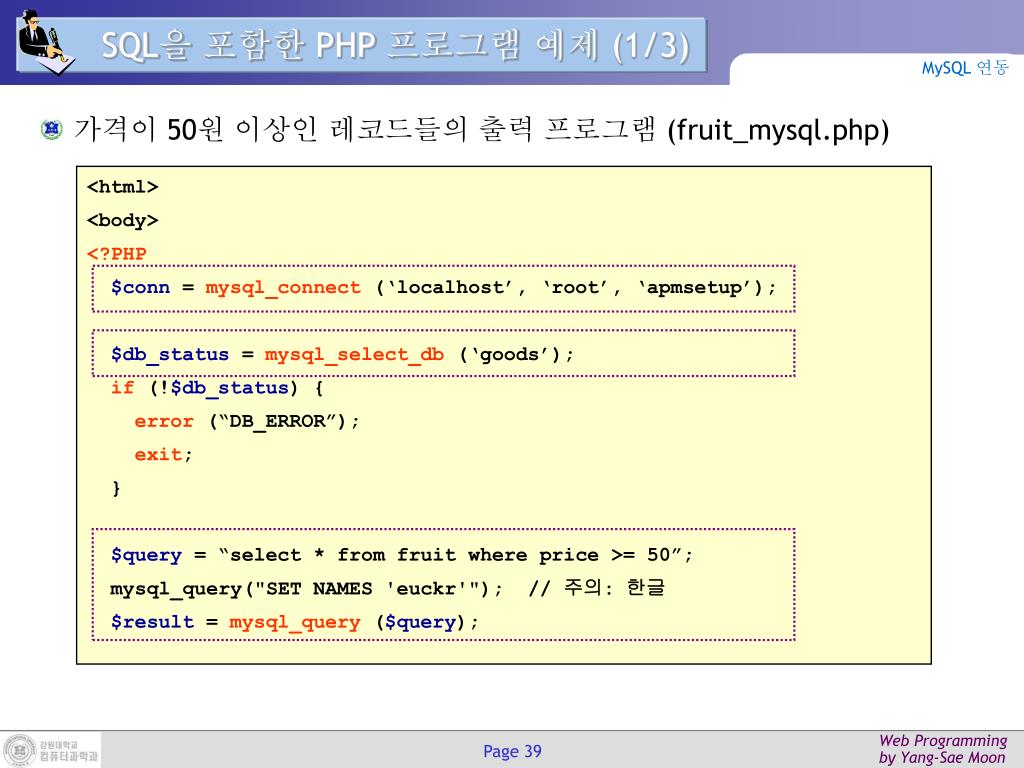Click the 'mysql_select_db' function name
This screenshot has width=1024, height=768.
click(x=354, y=355)
